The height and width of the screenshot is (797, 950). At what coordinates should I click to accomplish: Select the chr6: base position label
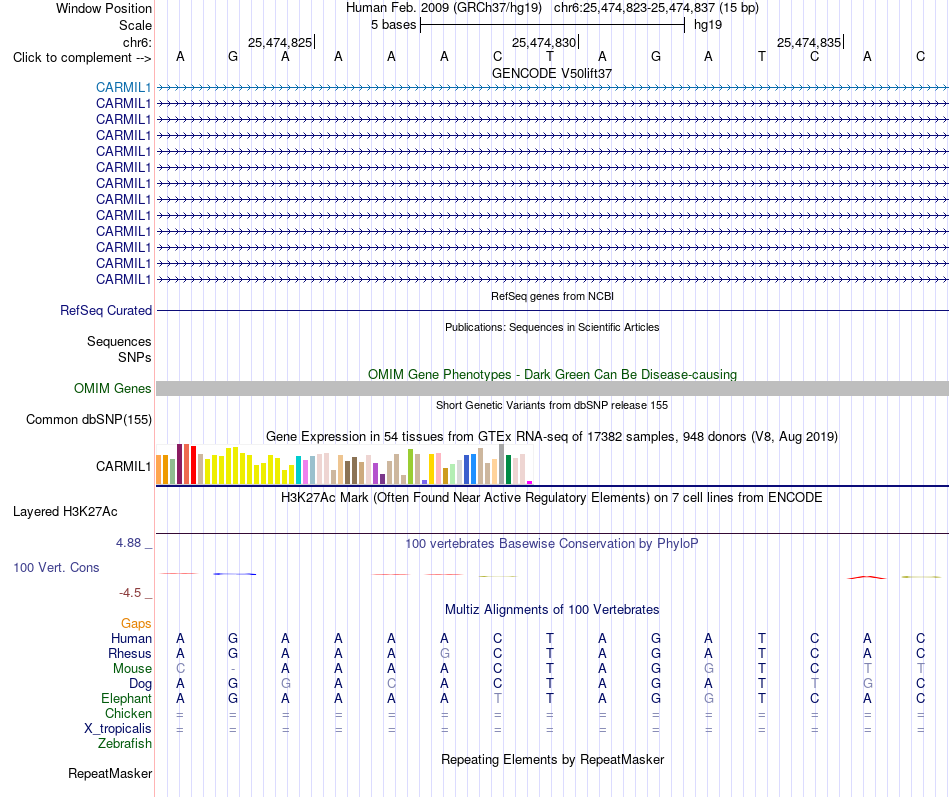(137, 42)
